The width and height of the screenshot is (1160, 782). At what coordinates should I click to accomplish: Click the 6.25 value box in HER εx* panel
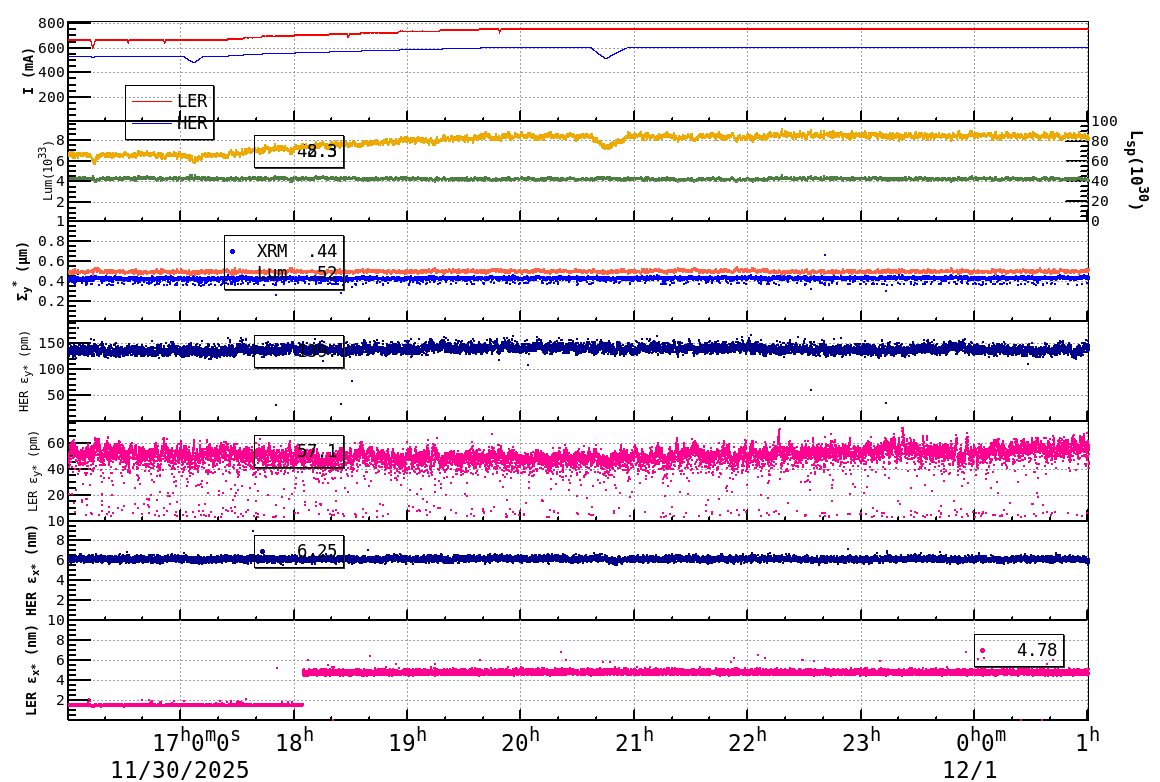click(299, 551)
